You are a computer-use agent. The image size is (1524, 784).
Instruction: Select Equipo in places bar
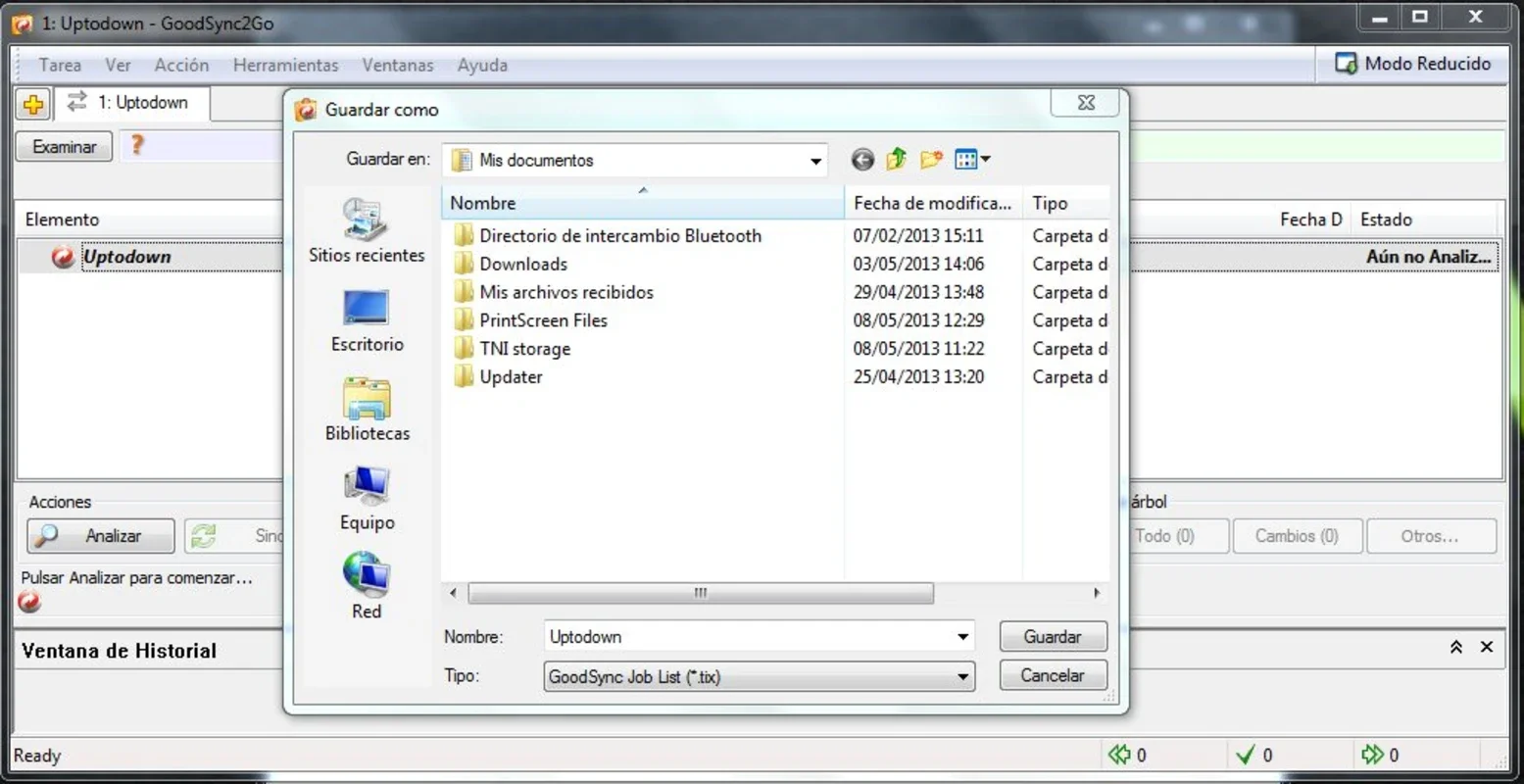click(x=368, y=499)
